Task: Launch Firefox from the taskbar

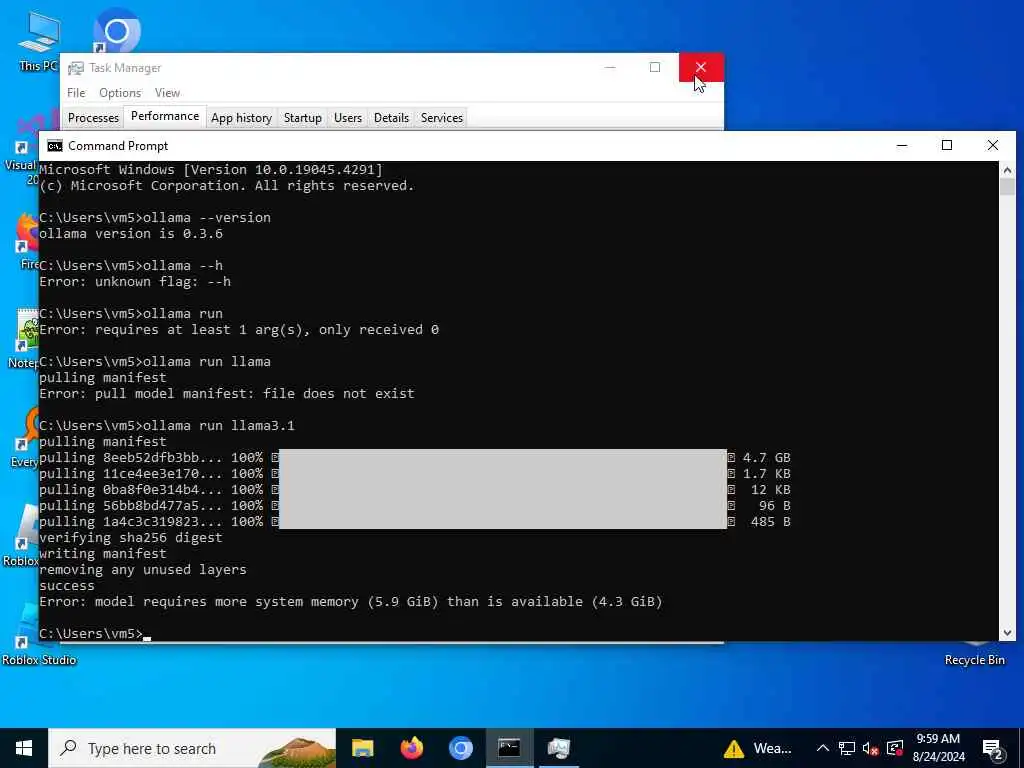Action: click(x=411, y=748)
